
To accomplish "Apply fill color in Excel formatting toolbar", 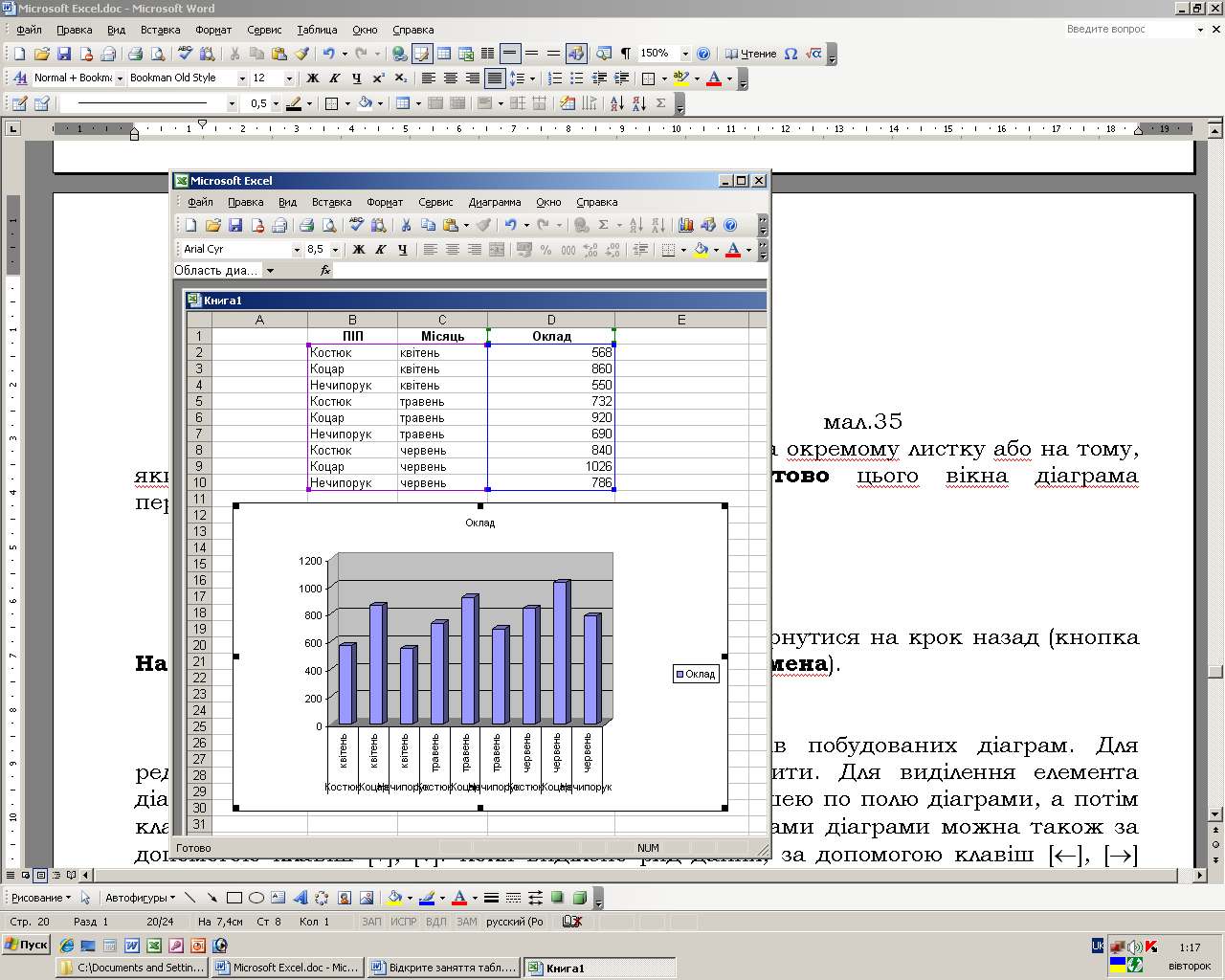I will click(702, 250).
